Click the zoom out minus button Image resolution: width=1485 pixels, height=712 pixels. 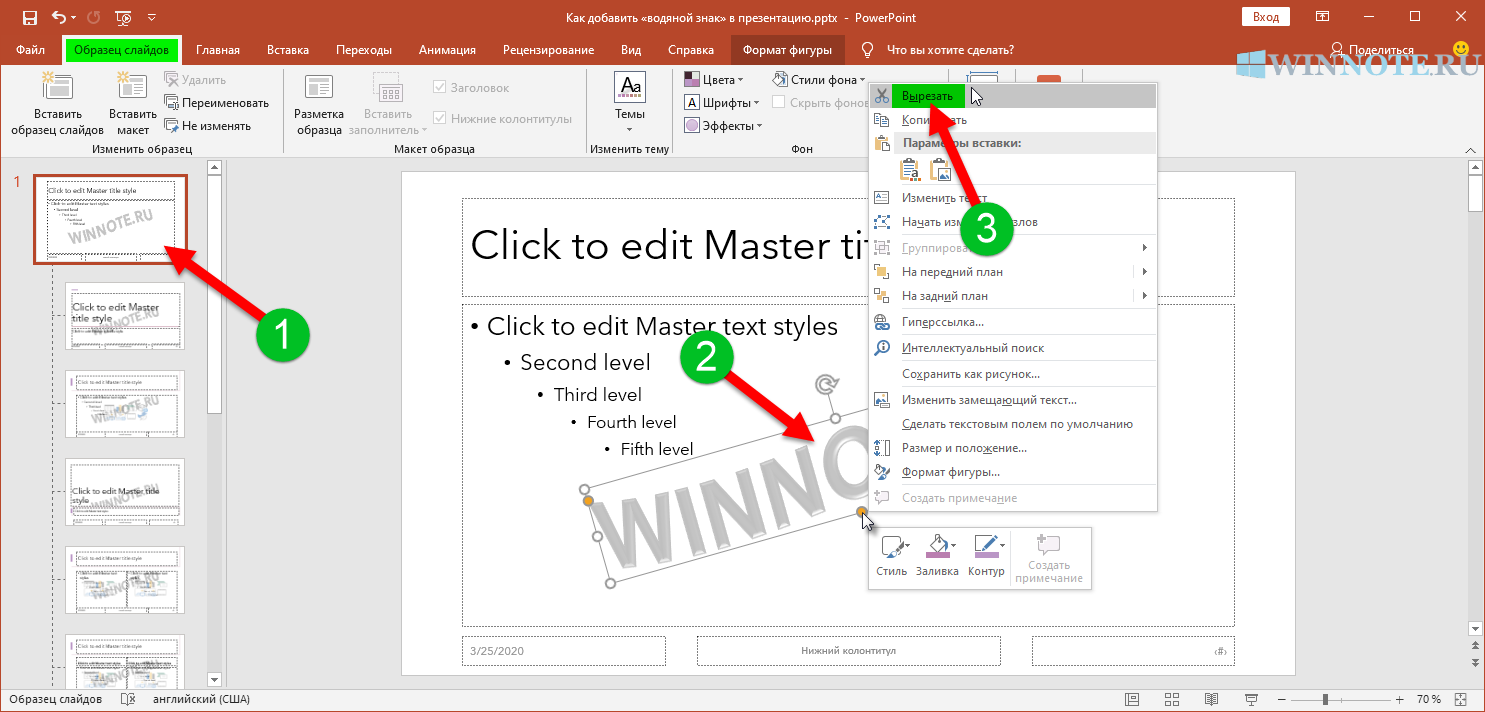1281,699
